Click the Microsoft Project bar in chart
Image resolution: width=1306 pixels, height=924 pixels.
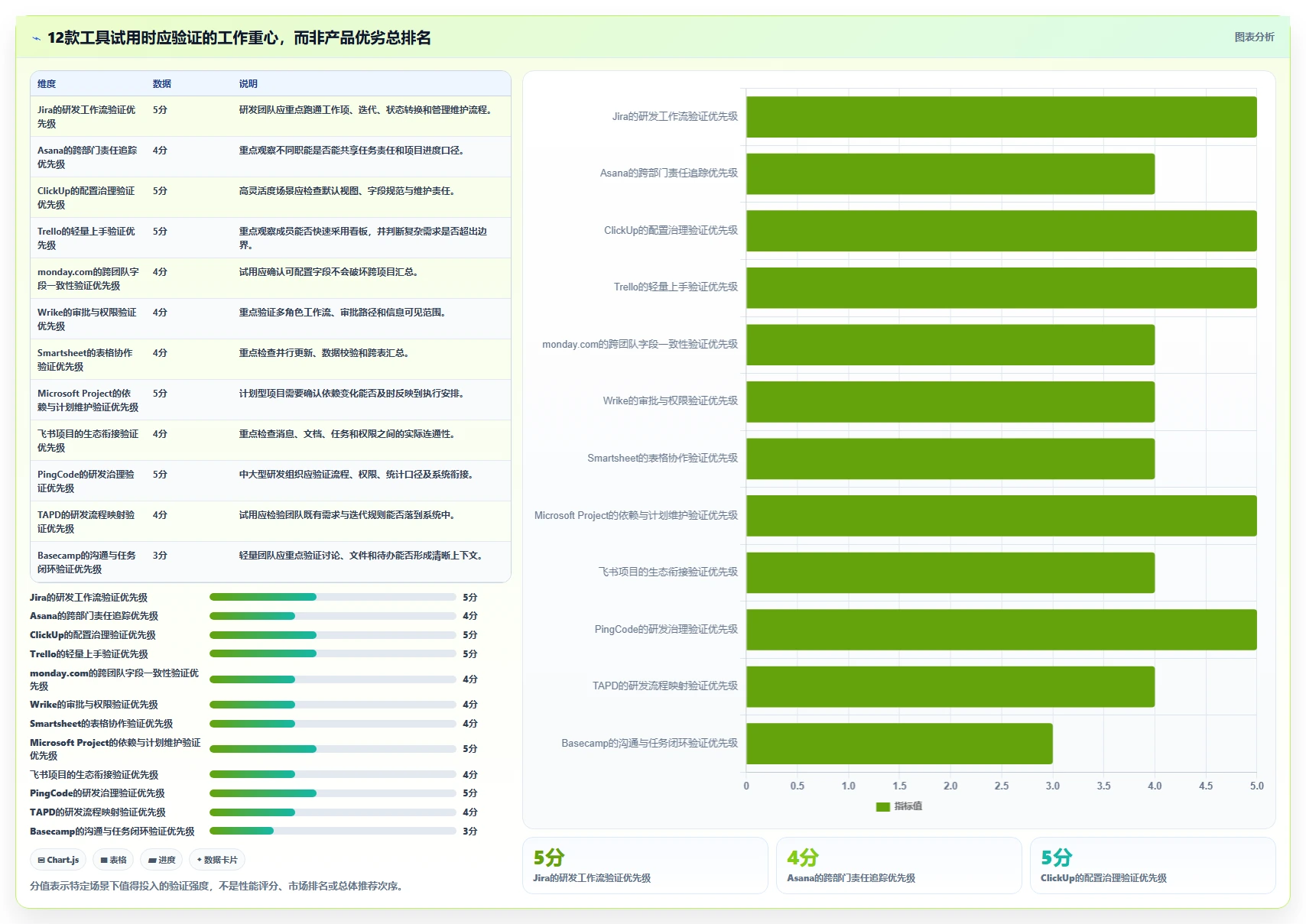[1002, 516]
